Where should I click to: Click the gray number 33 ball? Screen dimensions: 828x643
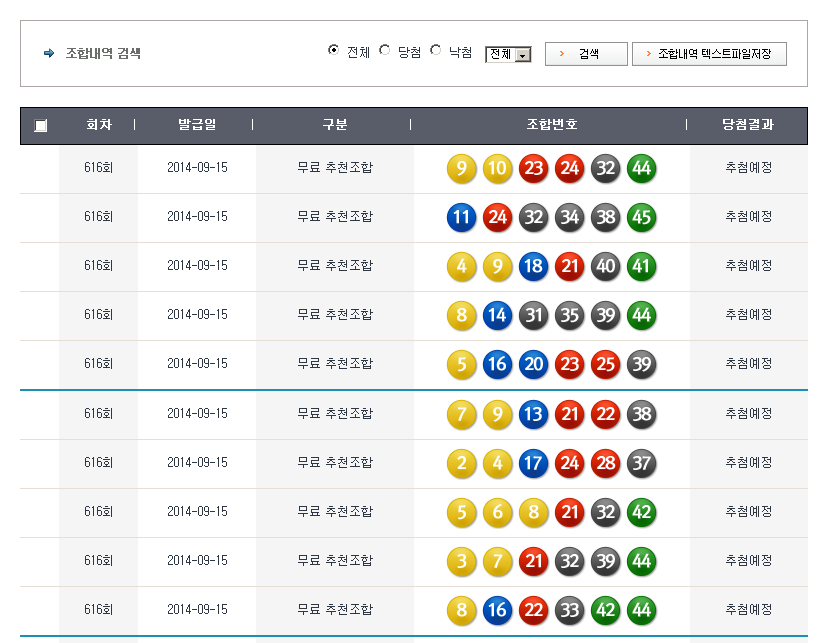pyautogui.click(x=569, y=609)
